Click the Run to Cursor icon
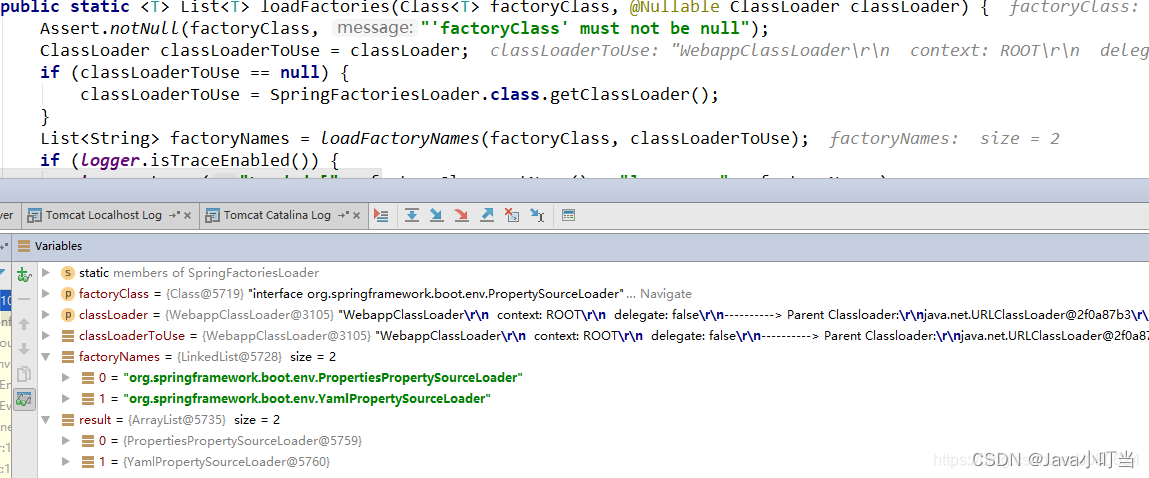 tap(537, 215)
